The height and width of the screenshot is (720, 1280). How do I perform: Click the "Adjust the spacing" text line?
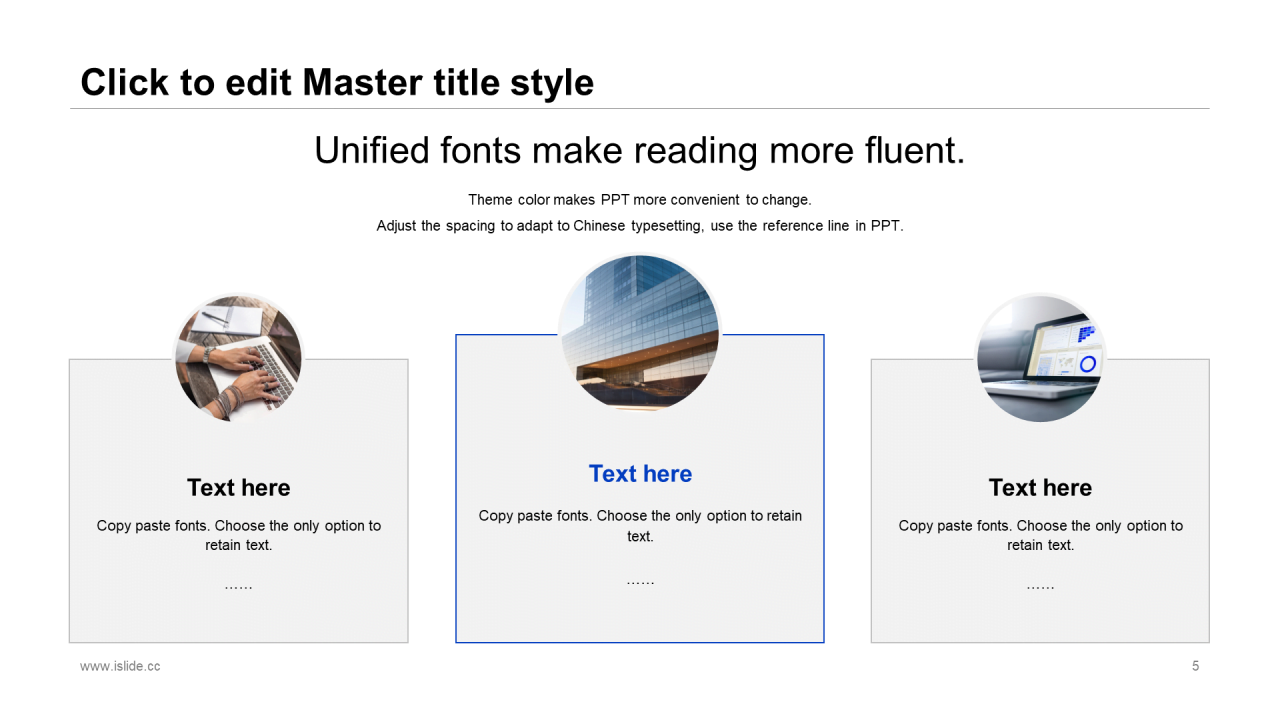tap(639, 226)
